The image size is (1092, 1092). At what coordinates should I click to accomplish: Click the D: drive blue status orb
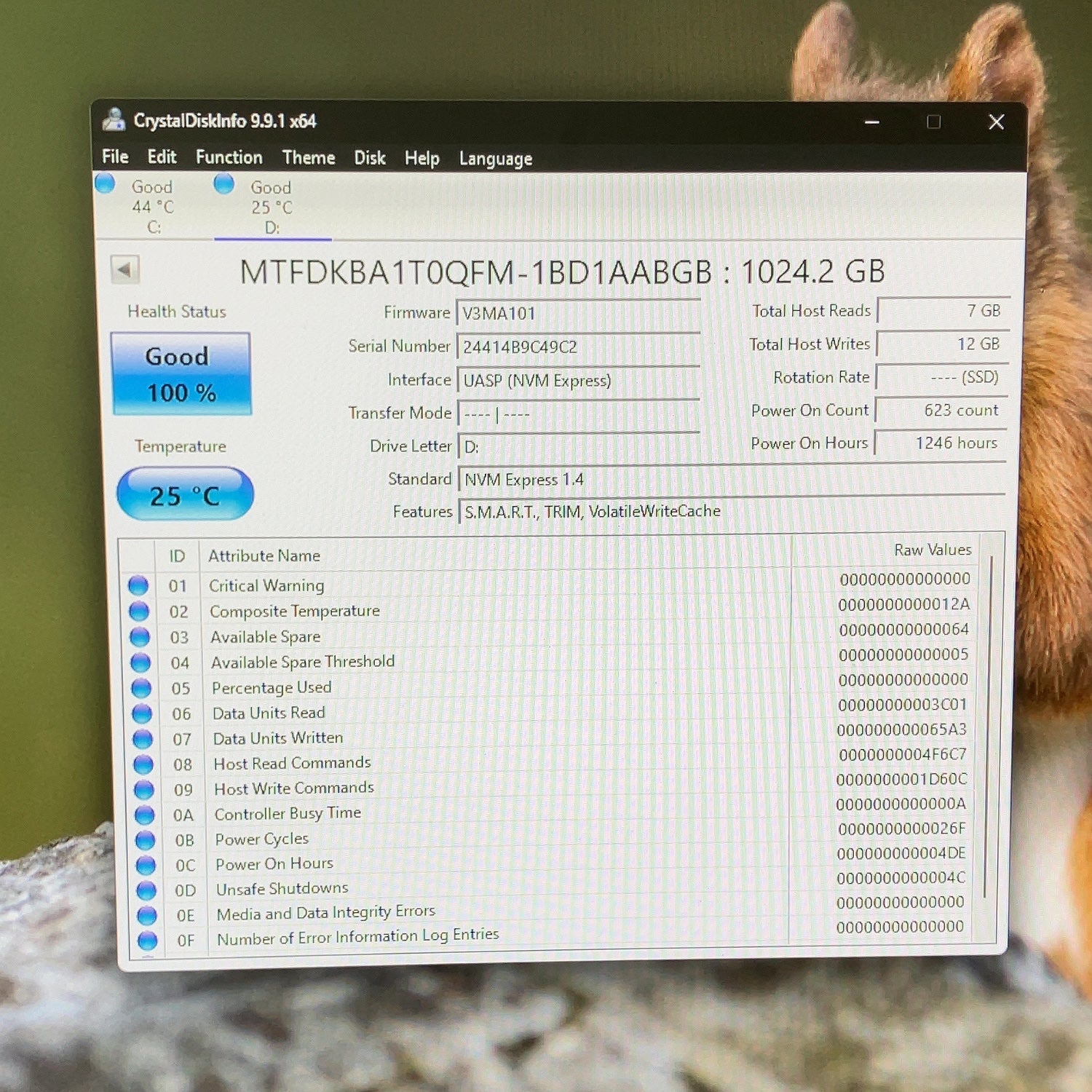coord(223,183)
